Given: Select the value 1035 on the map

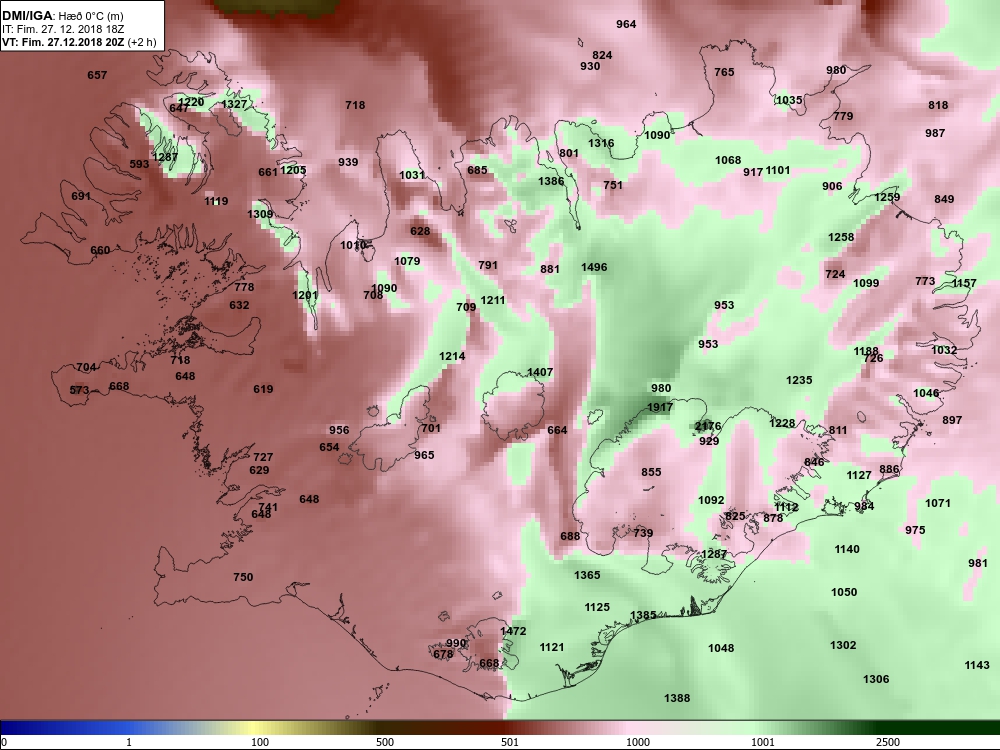Looking at the screenshot, I should point(789,100).
